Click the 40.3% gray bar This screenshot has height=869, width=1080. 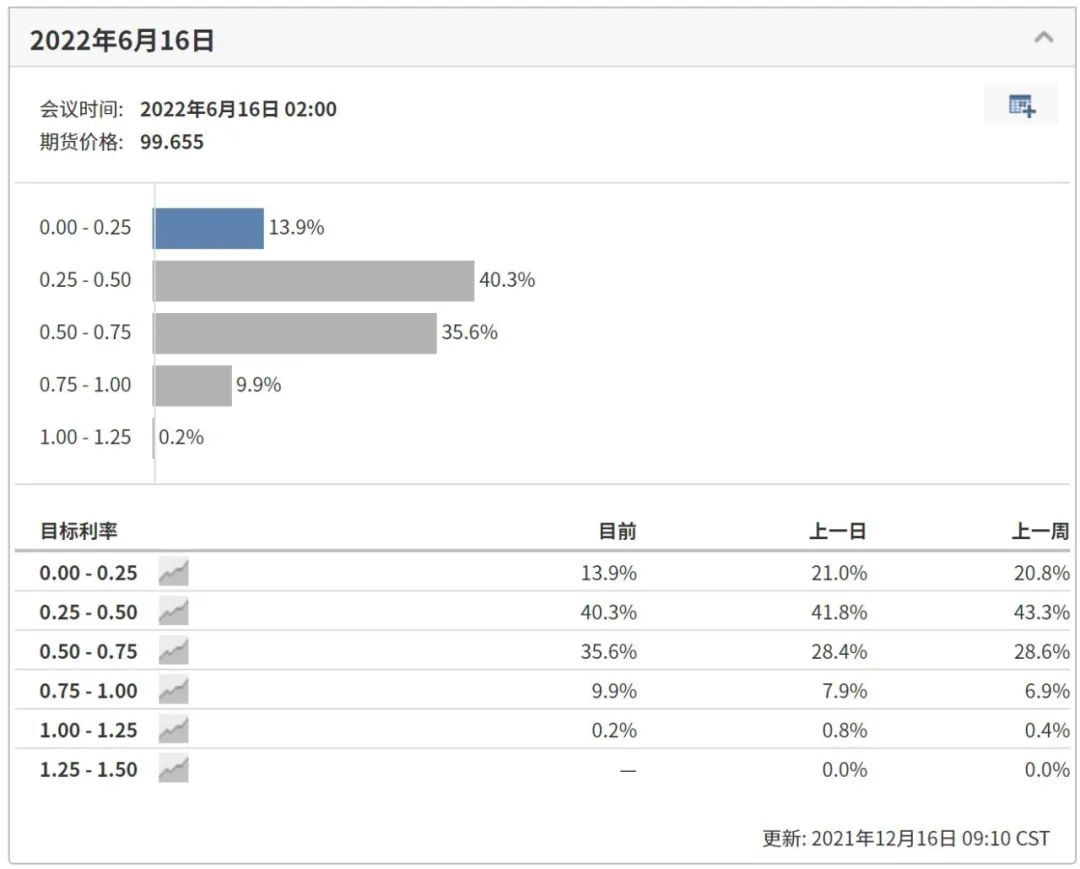[314, 280]
